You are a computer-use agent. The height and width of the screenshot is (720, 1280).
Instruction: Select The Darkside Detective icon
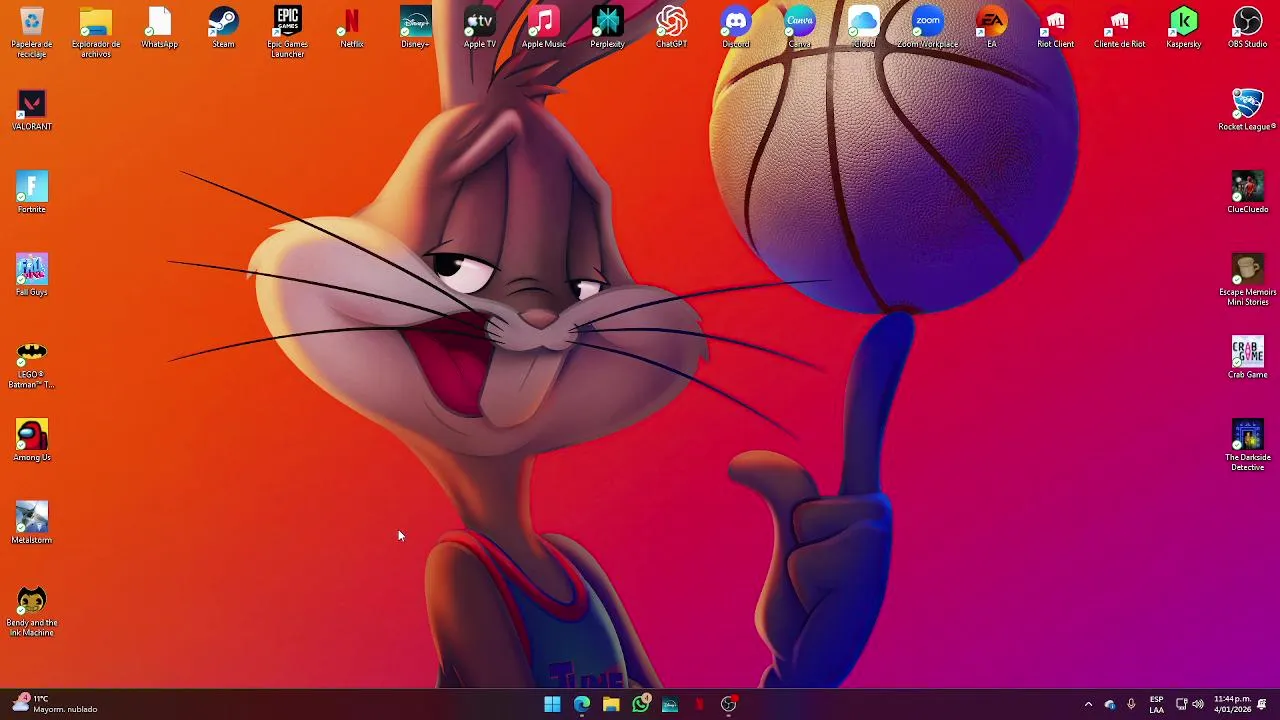[1247, 447]
